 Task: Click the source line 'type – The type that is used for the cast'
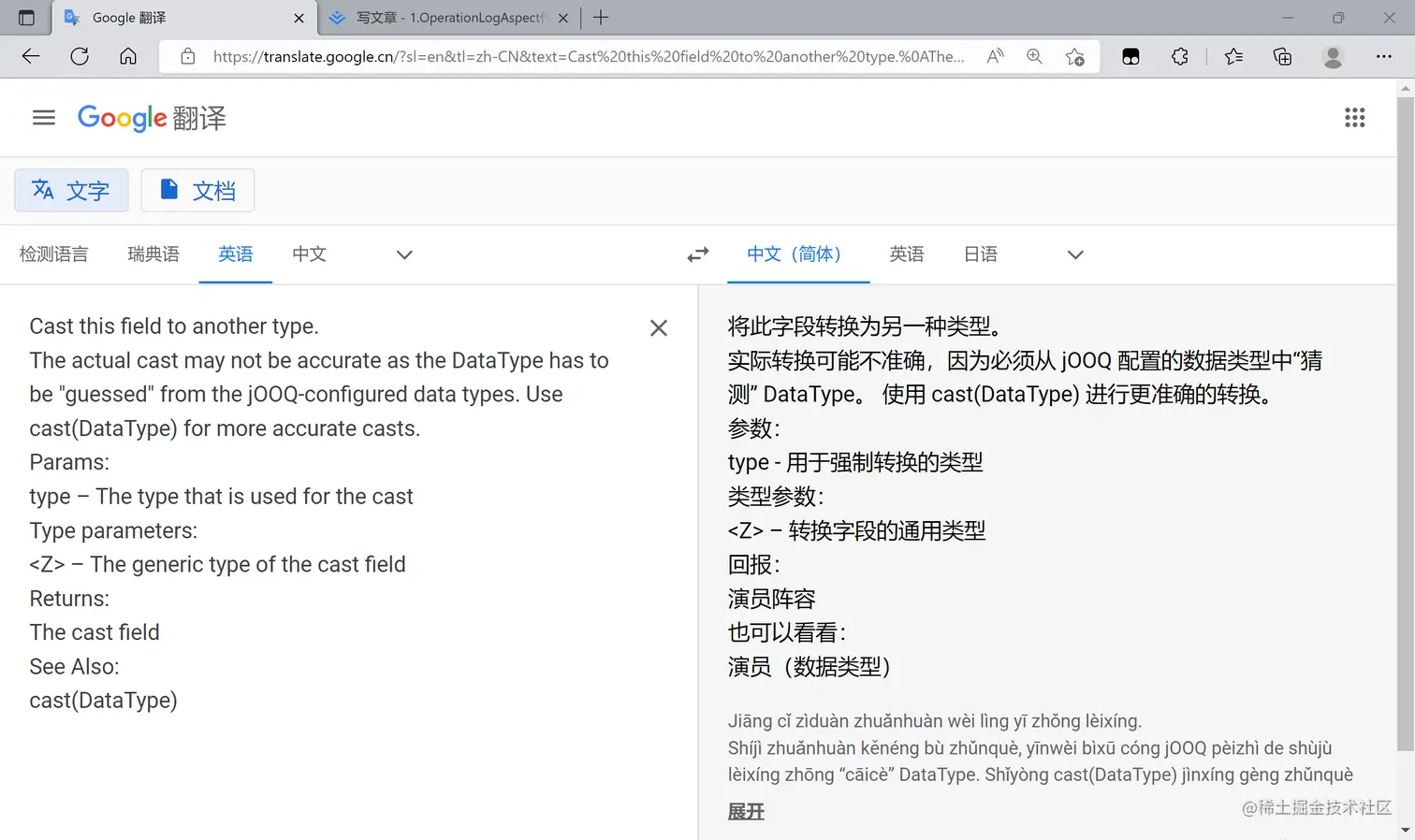coord(221,497)
